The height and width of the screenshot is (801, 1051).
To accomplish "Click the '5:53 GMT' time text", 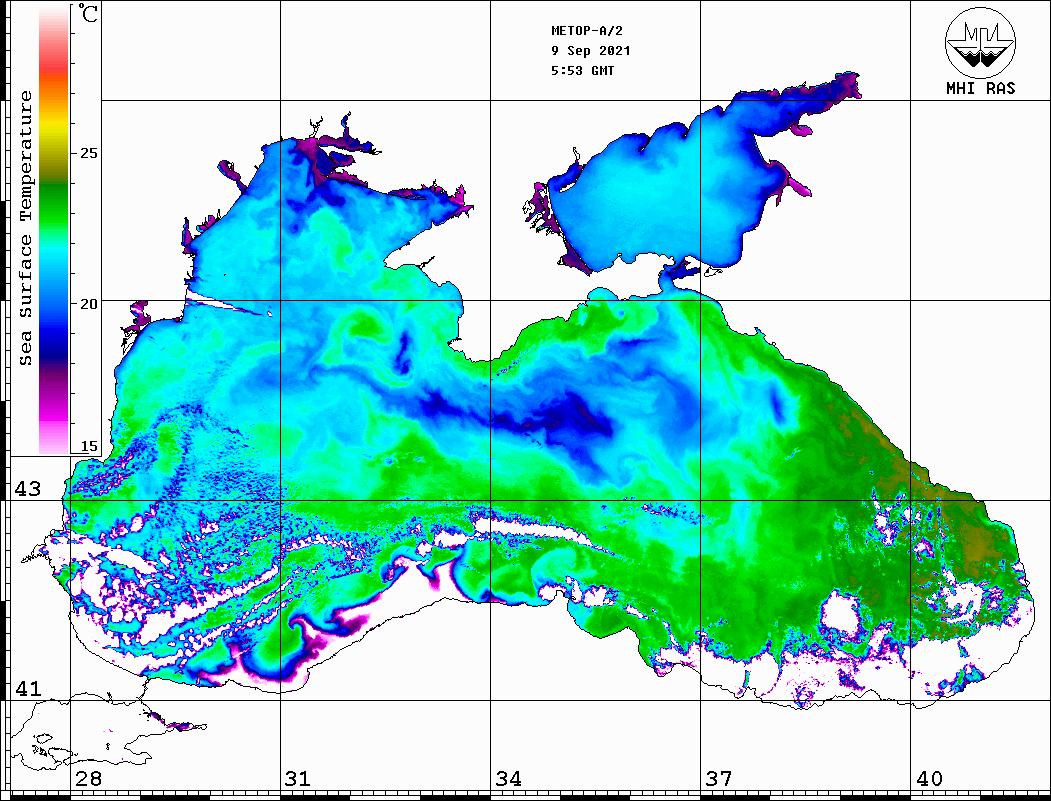I will tap(582, 70).
